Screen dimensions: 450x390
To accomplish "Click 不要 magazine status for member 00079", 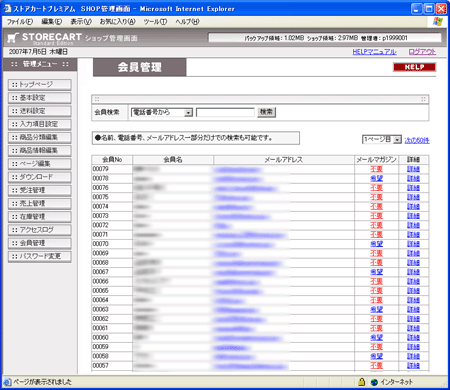I will coord(376,169).
